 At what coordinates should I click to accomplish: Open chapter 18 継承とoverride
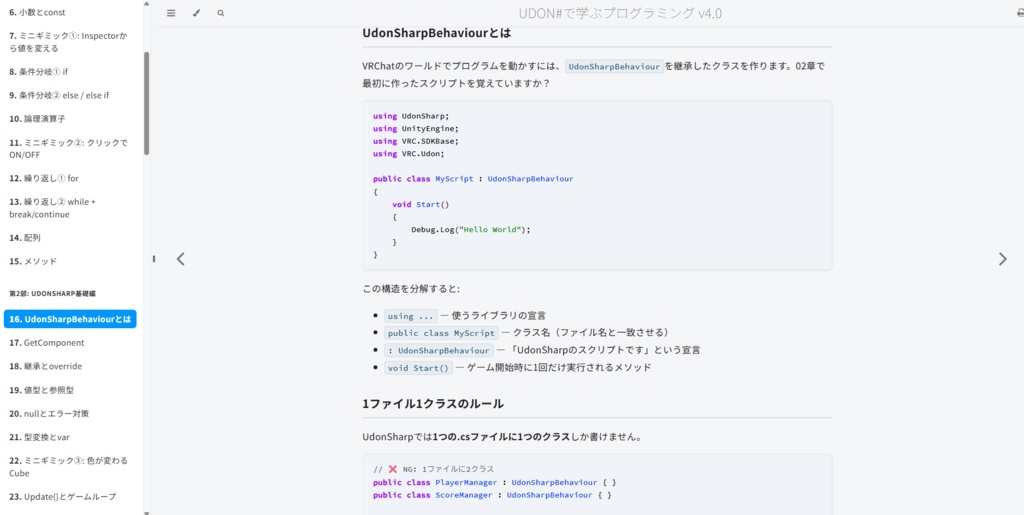point(46,366)
